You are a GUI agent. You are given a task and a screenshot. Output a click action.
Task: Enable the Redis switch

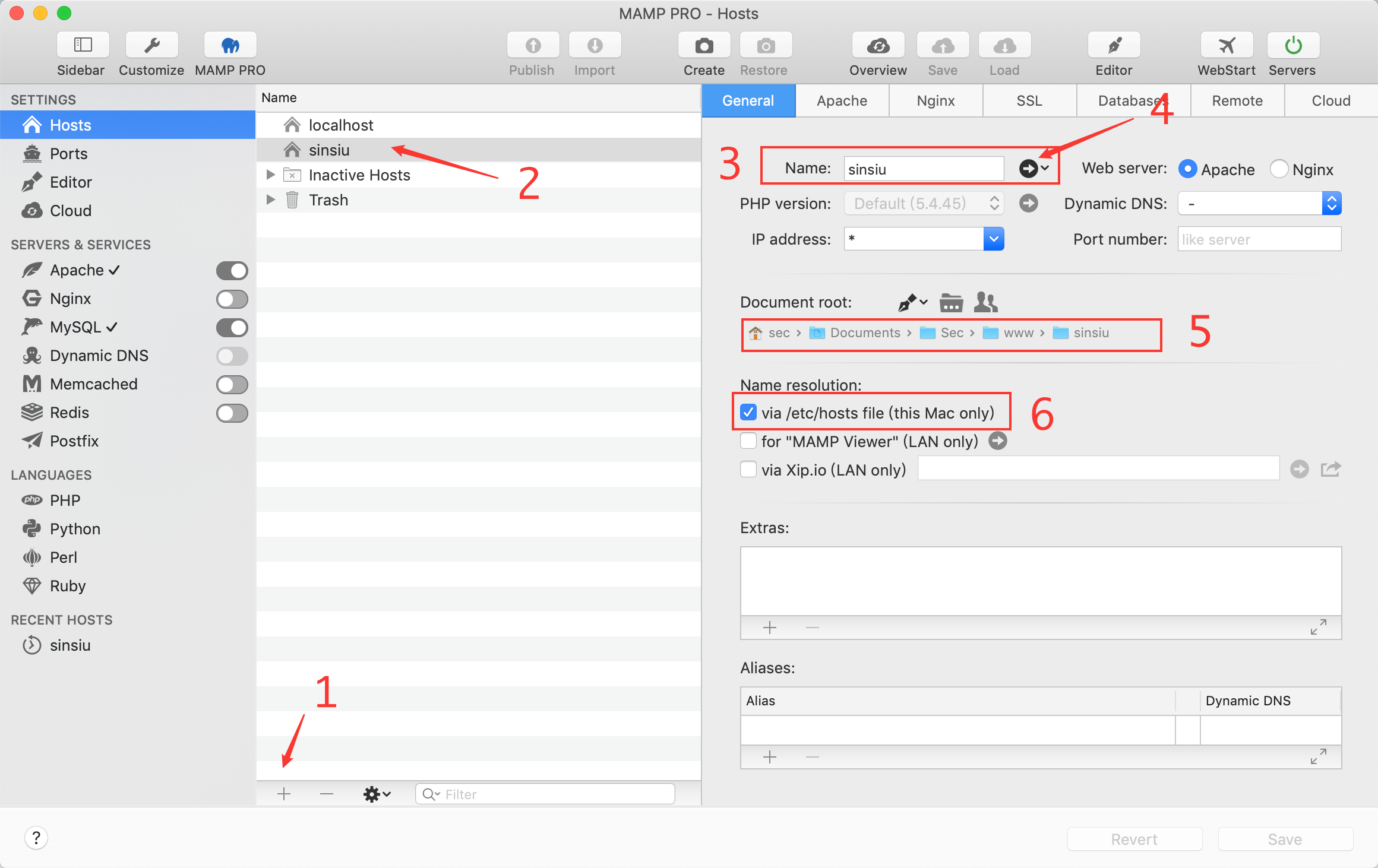point(232,413)
